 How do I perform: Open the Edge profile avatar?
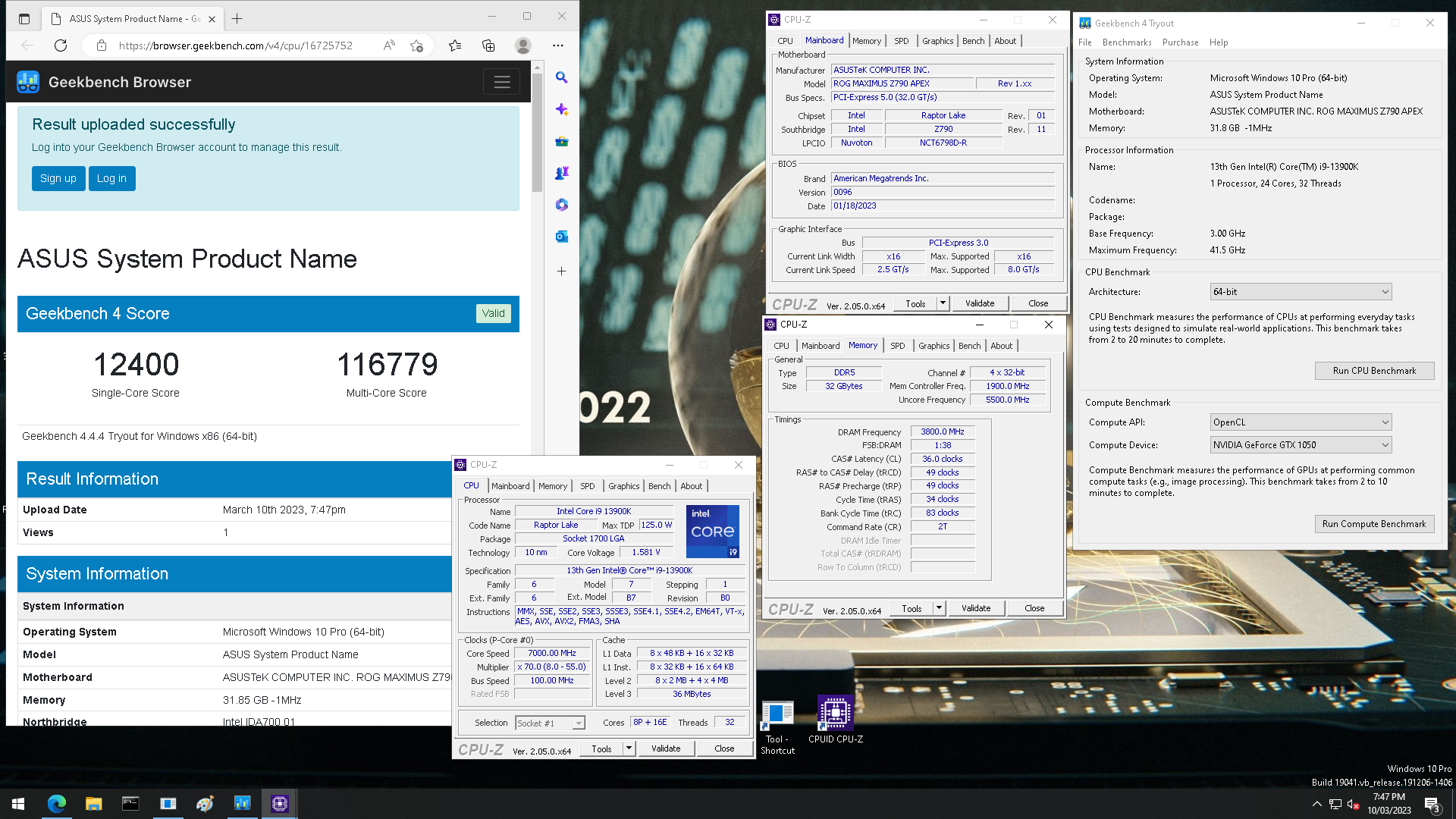click(x=523, y=45)
